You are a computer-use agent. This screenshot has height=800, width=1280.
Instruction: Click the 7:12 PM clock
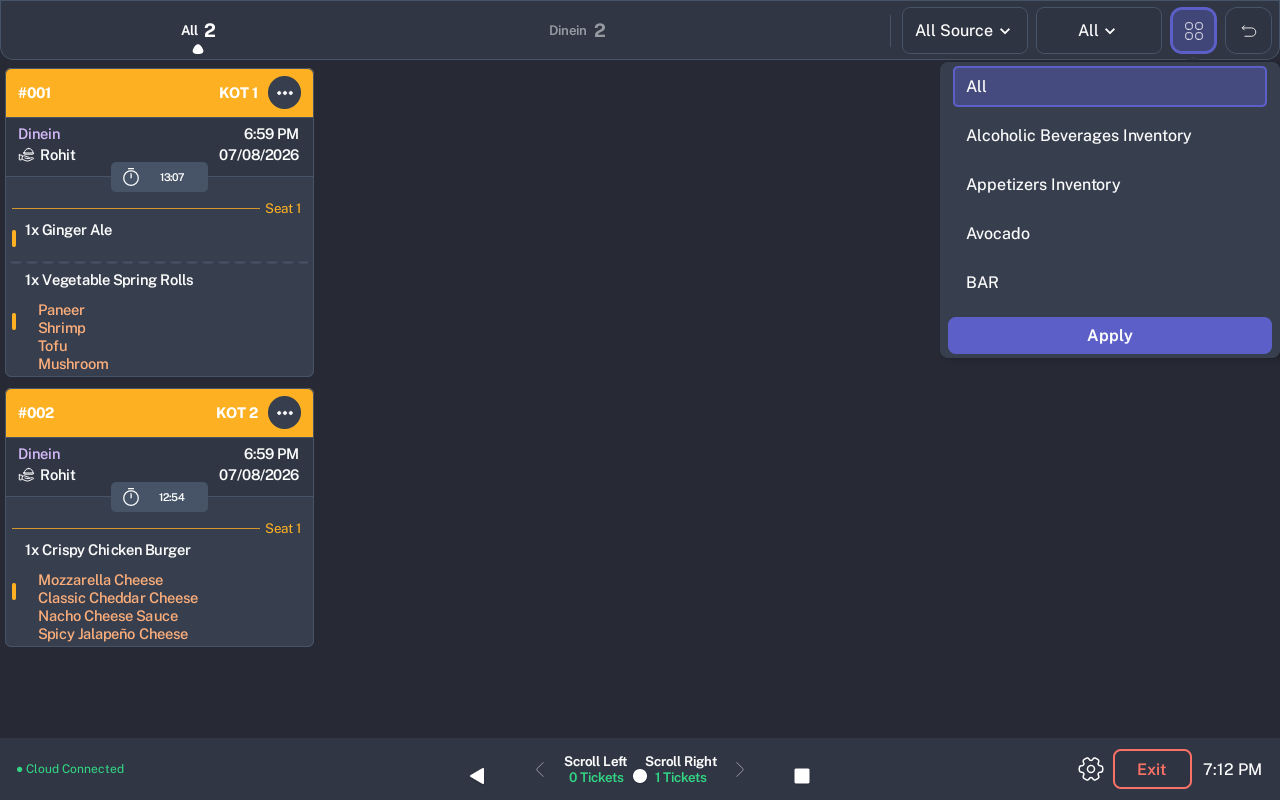(x=1232, y=769)
